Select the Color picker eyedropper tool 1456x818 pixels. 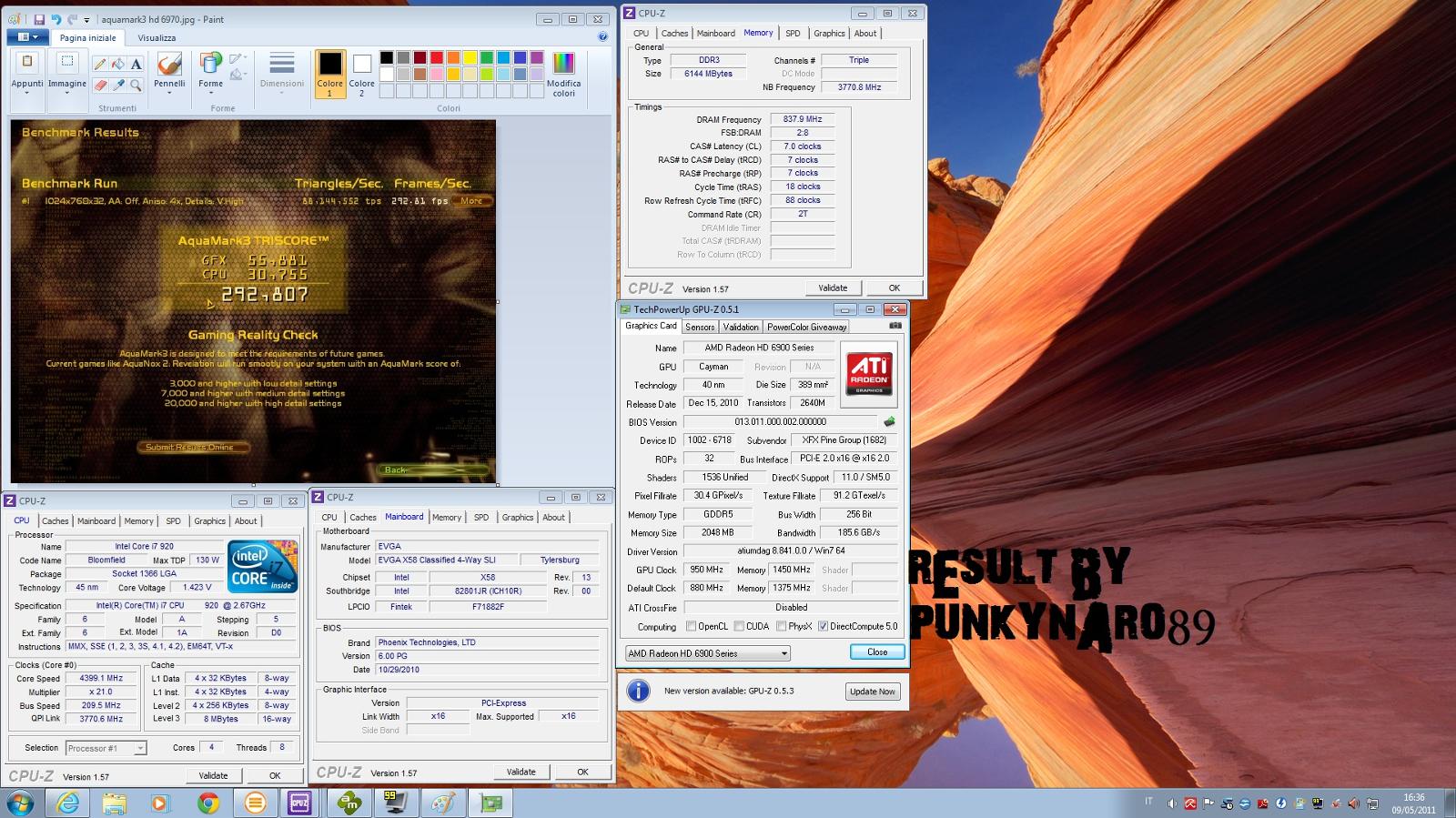117,85
